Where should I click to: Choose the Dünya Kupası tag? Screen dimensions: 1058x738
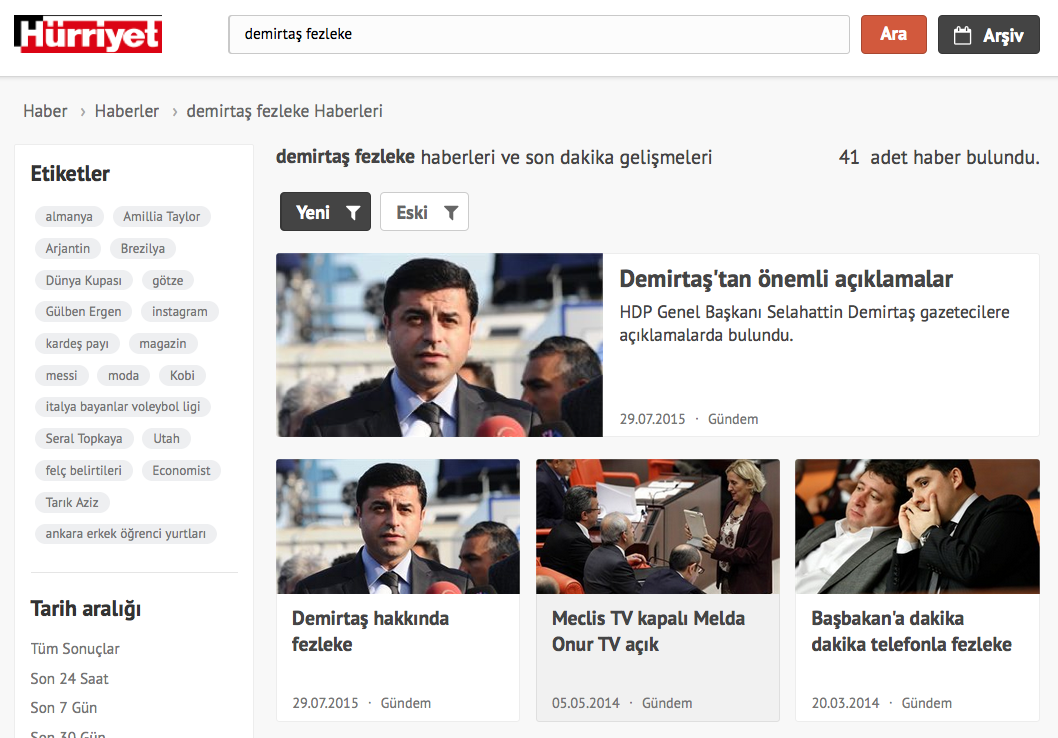[x=83, y=280]
